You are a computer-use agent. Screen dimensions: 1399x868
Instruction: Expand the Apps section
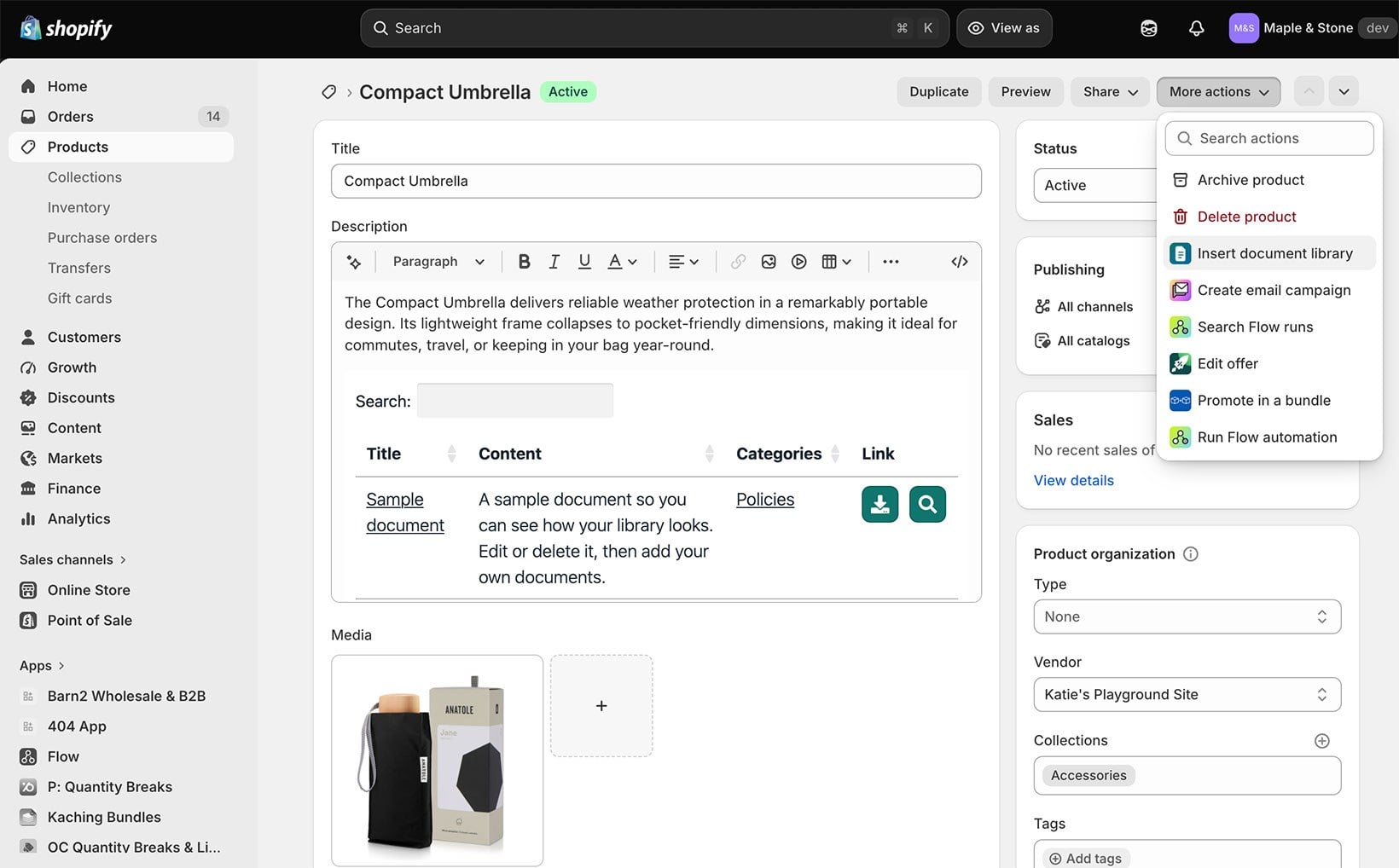42,666
